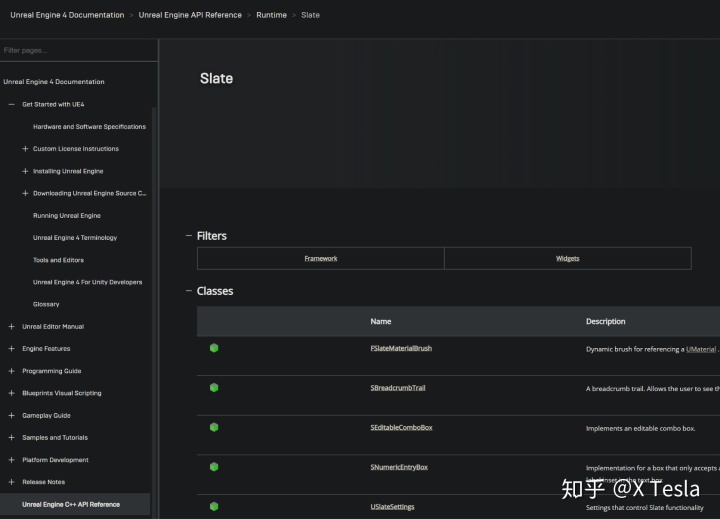
Task: Click the green class icon beside SEditableComboBox
Action: tap(214, 427)
